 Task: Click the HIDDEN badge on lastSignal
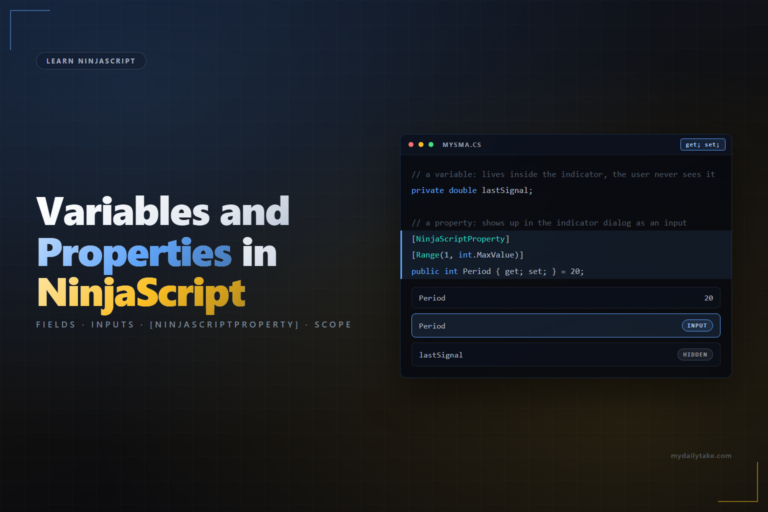pos(695,355)
